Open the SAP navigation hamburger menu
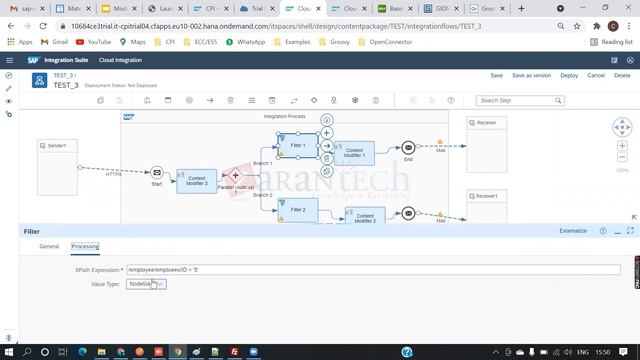Viewport: 640px width, 360px height. pos(9,60)
